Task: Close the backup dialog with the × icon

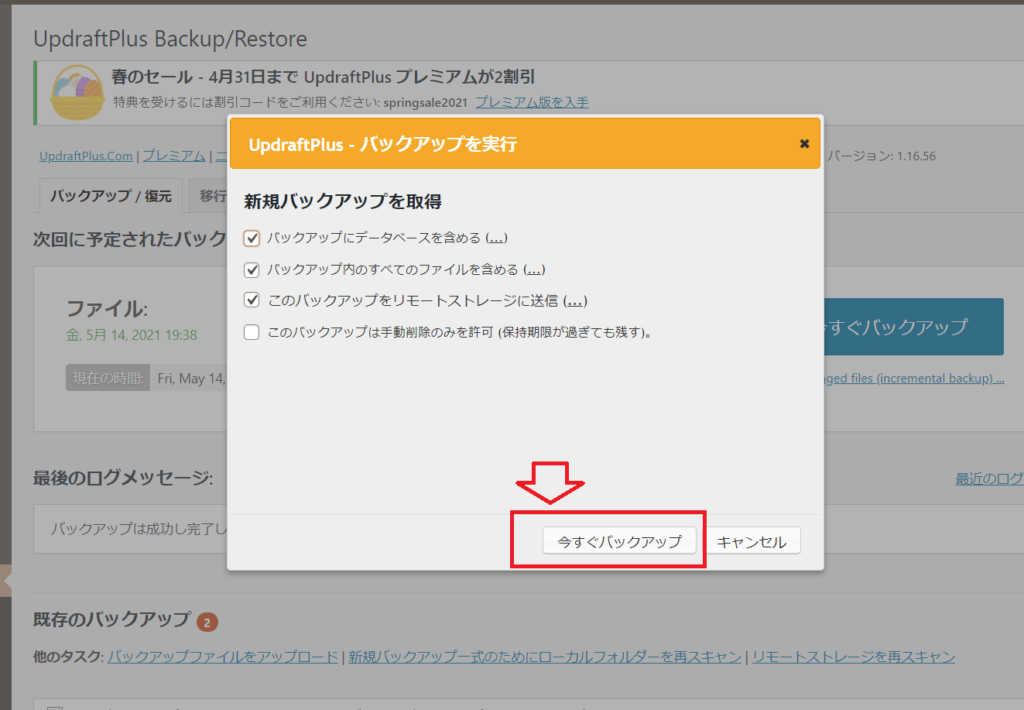Action: coord(804,144)
